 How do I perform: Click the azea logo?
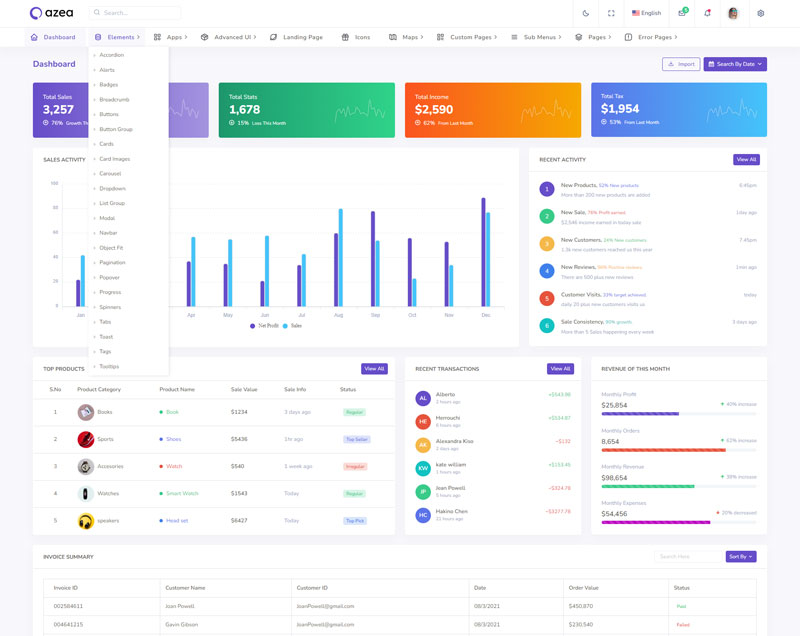point(51,13)
